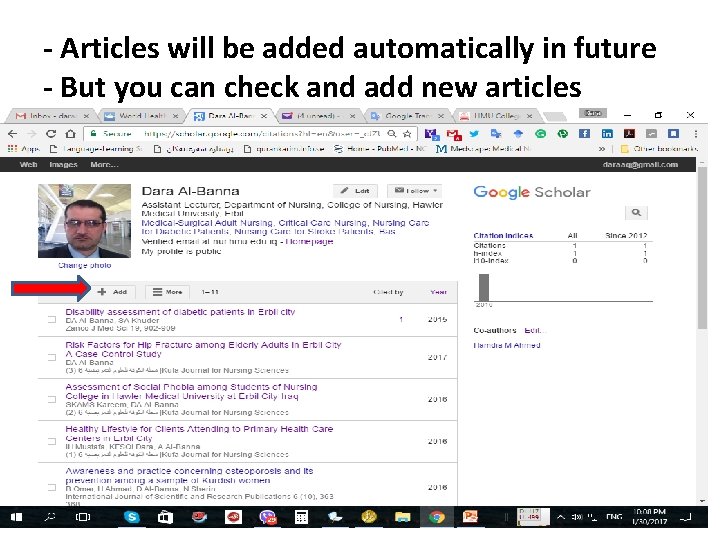
Task: Open Viber from the taskbar
Action: [268, 517]
